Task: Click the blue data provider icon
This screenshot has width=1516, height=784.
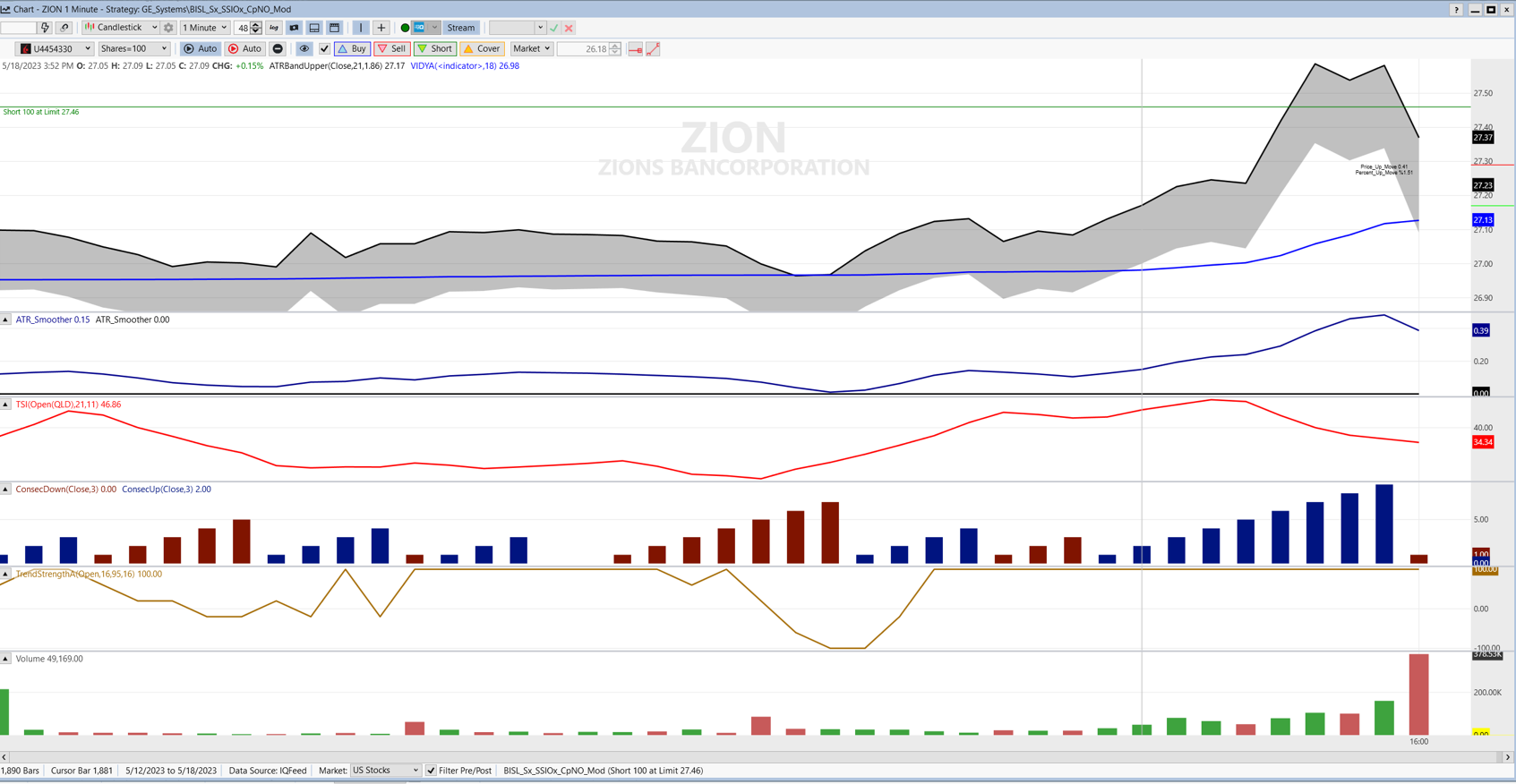Action: [x=419, y=28]
